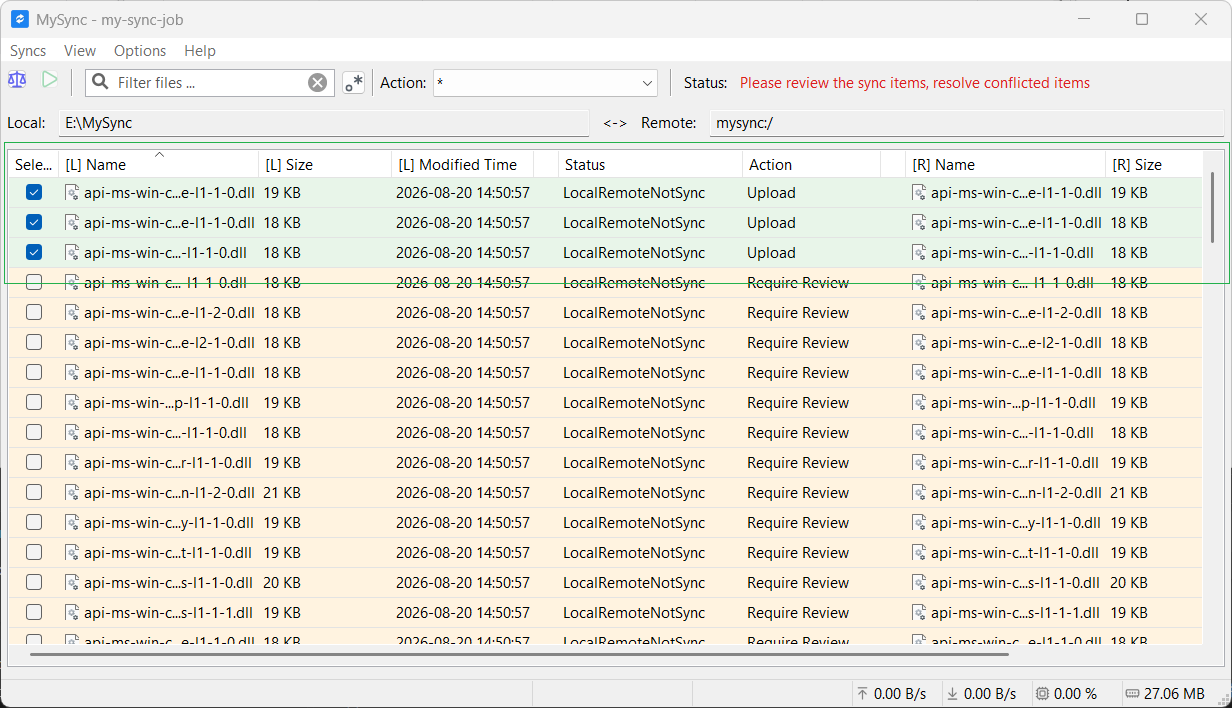
Task: Click the magnifier icon in the filter box
Action: (x=100, y=83)
